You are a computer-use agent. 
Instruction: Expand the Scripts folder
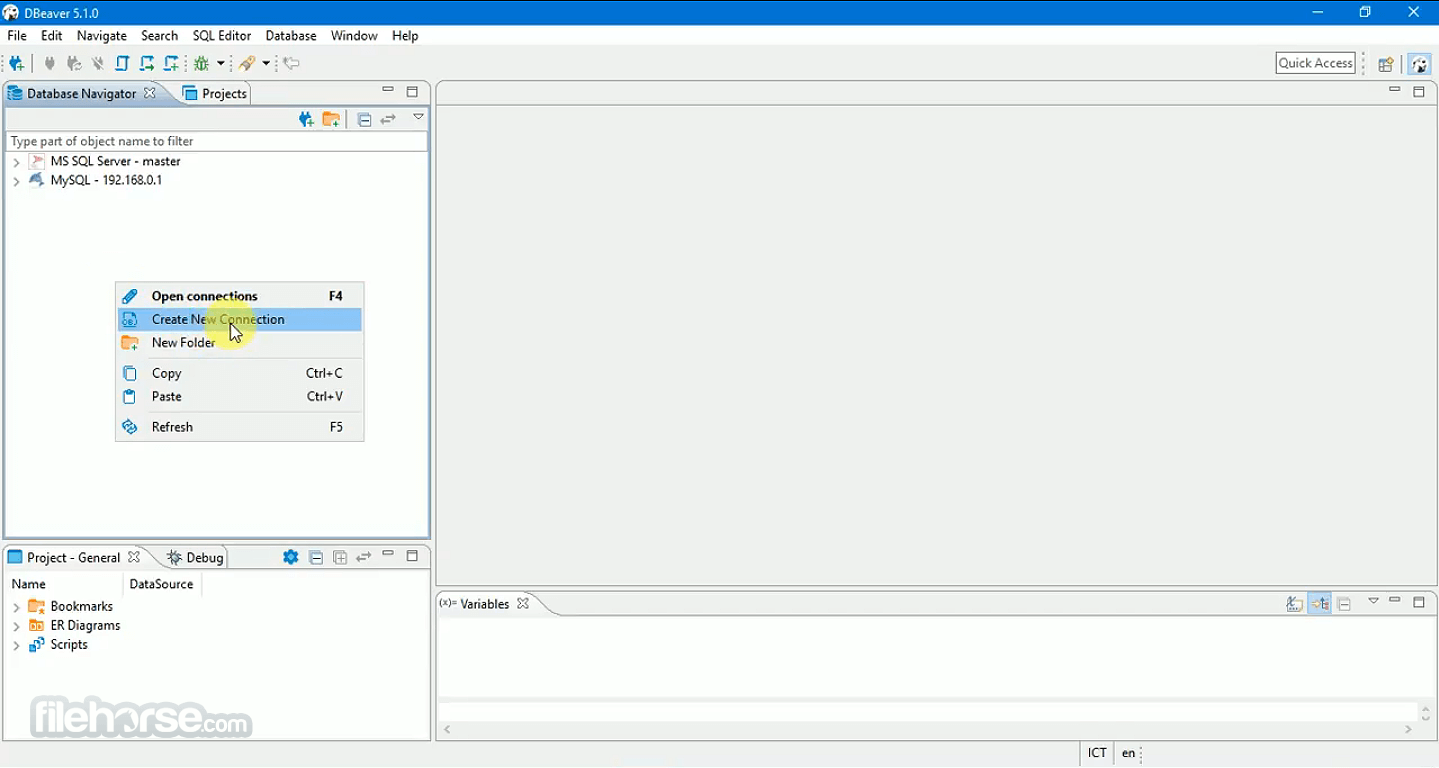[16, 645]
